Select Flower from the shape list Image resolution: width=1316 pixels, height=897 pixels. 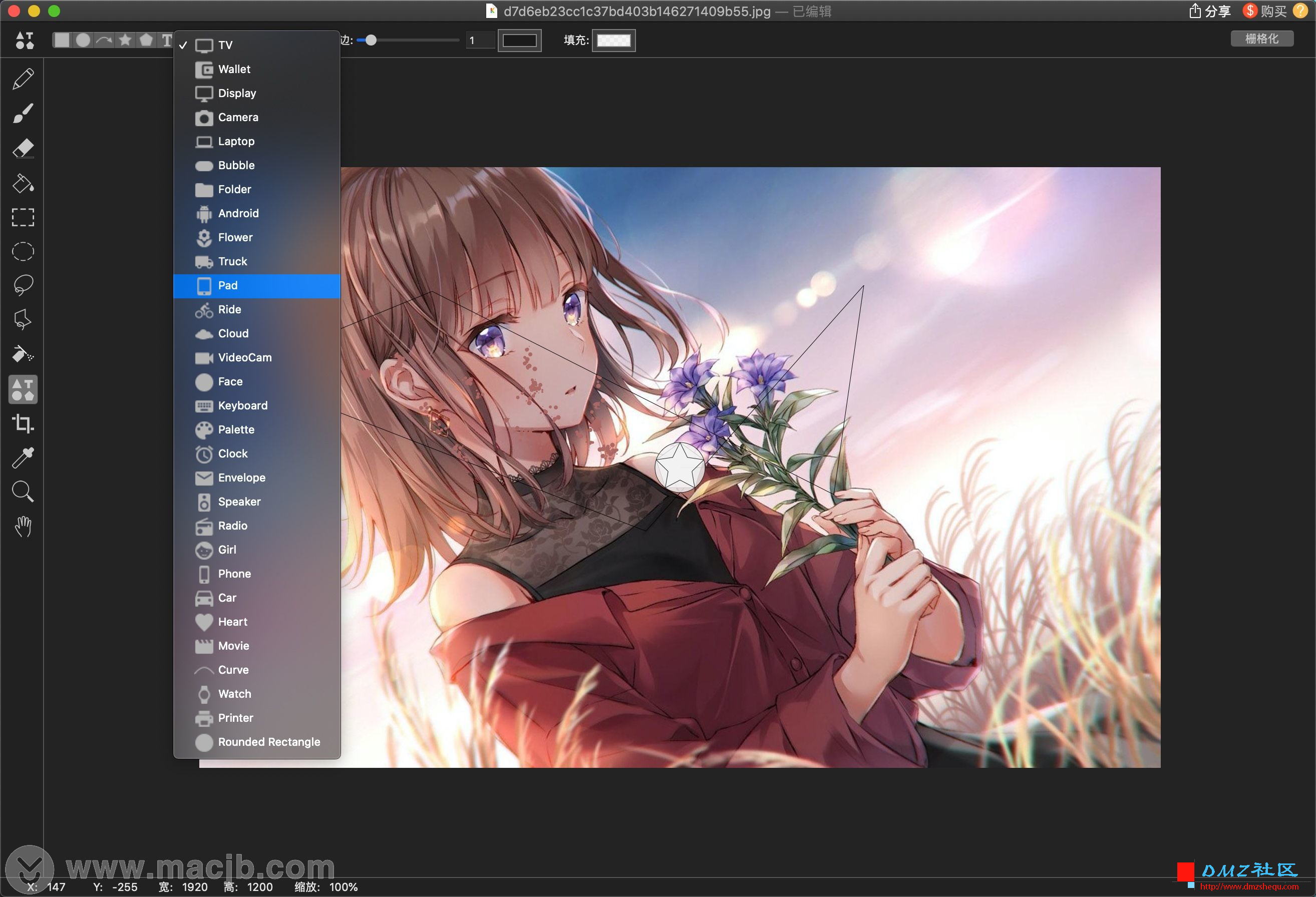pyautogui.click(x=256, y=238)
